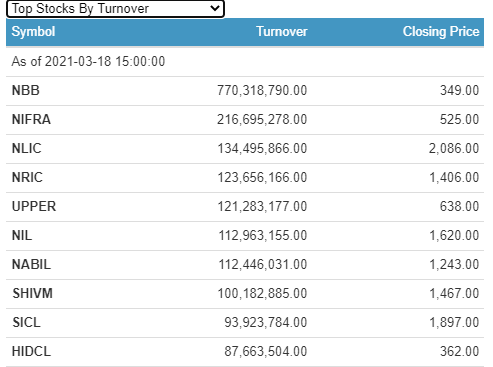Click NBB turnover value 770,318,790.00
Viewport: 493px width, 367px height.
(x=262, y=90)
